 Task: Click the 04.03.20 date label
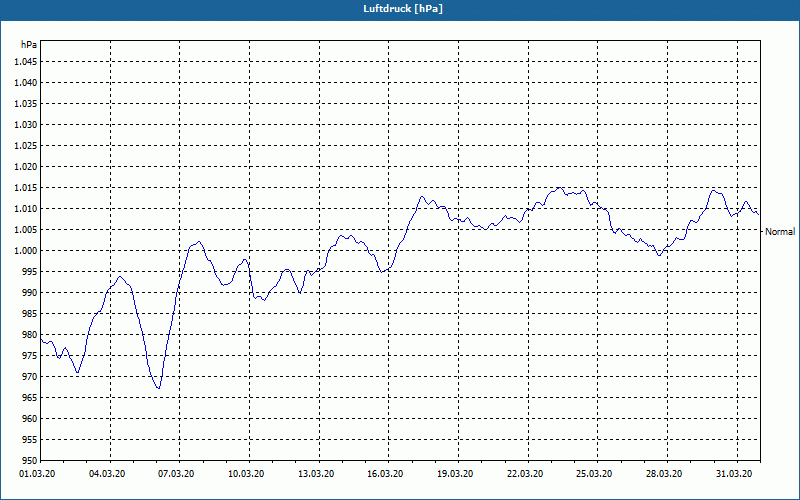point(107,474)
